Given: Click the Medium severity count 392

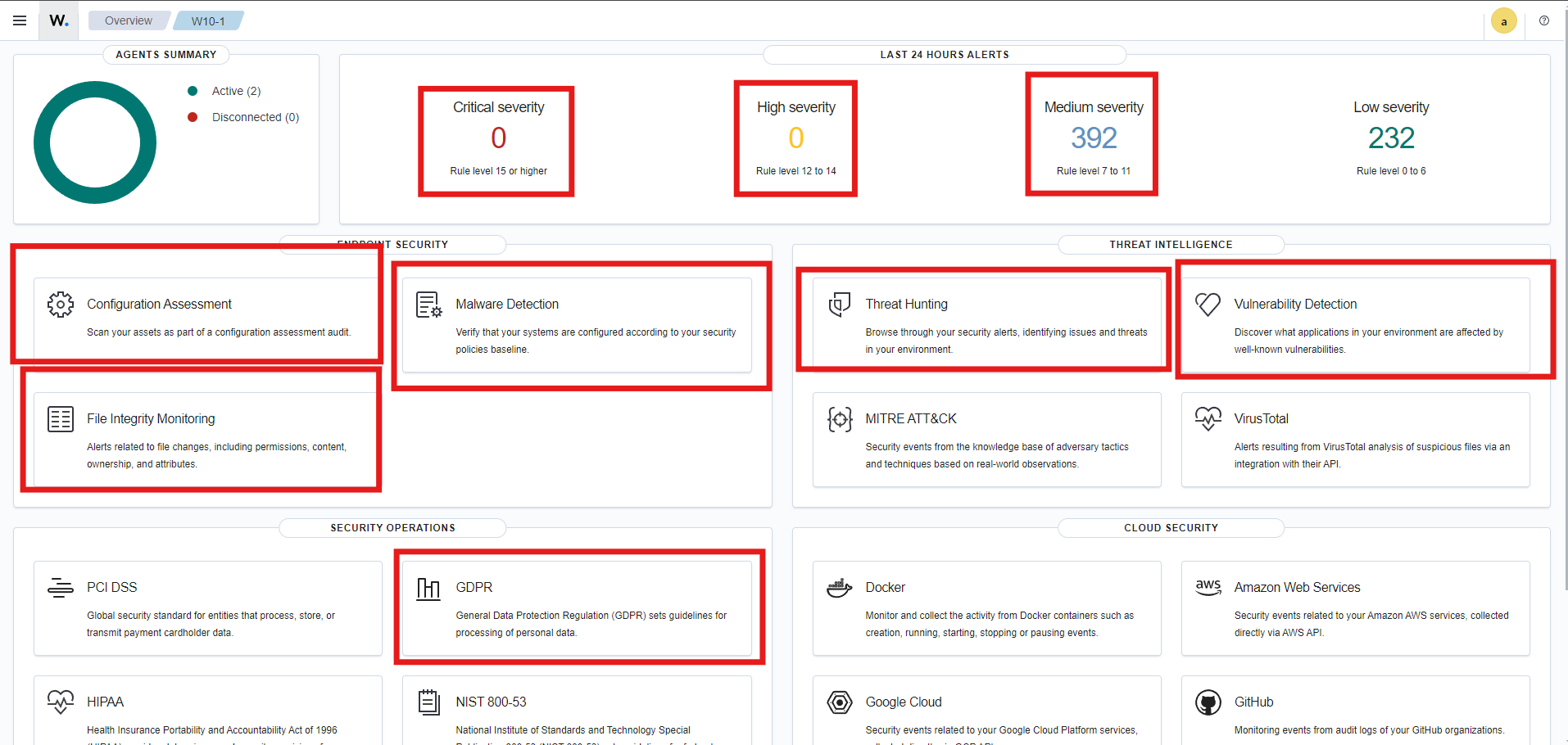Looking at the screenshot, I should coord(1094,138).
